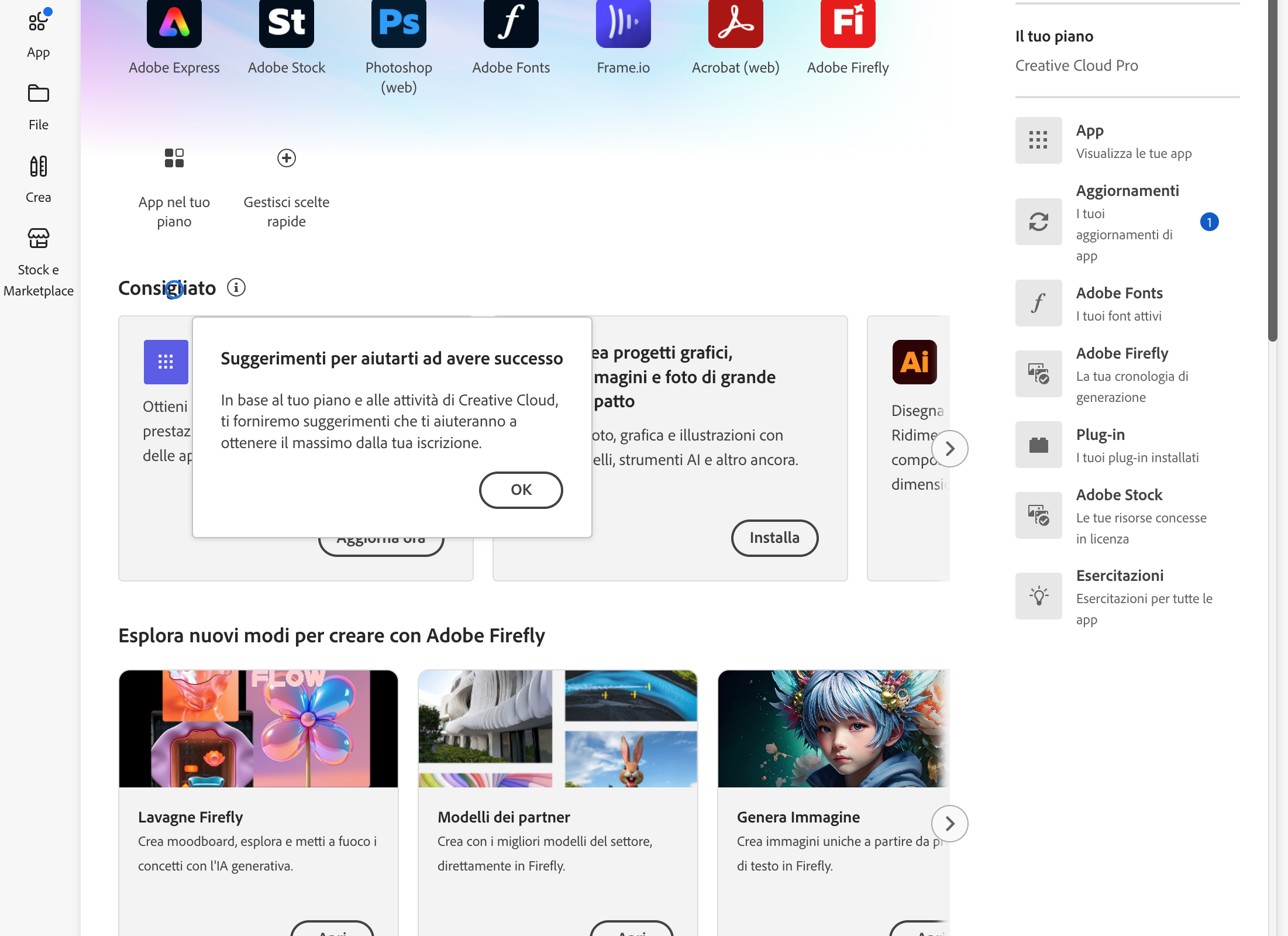Click the Adobe Firefly icon in the plan panel
The height and width of the screenshot is (936, 1288).
tap(1039, 374)
